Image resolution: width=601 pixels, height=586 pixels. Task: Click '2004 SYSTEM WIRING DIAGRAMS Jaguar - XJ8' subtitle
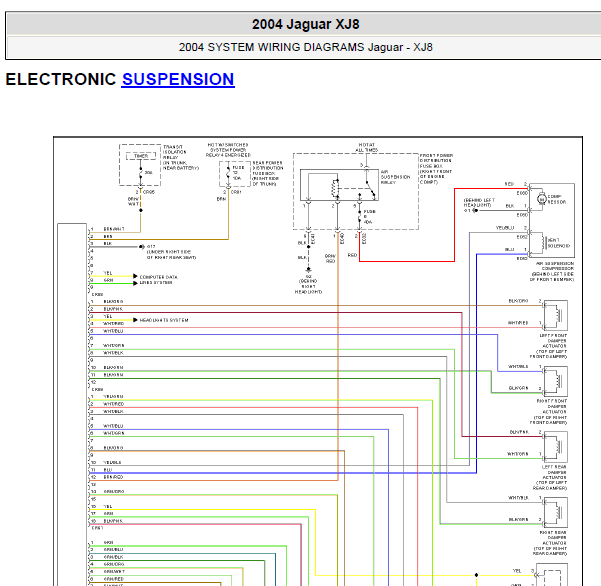pos(305,47)
